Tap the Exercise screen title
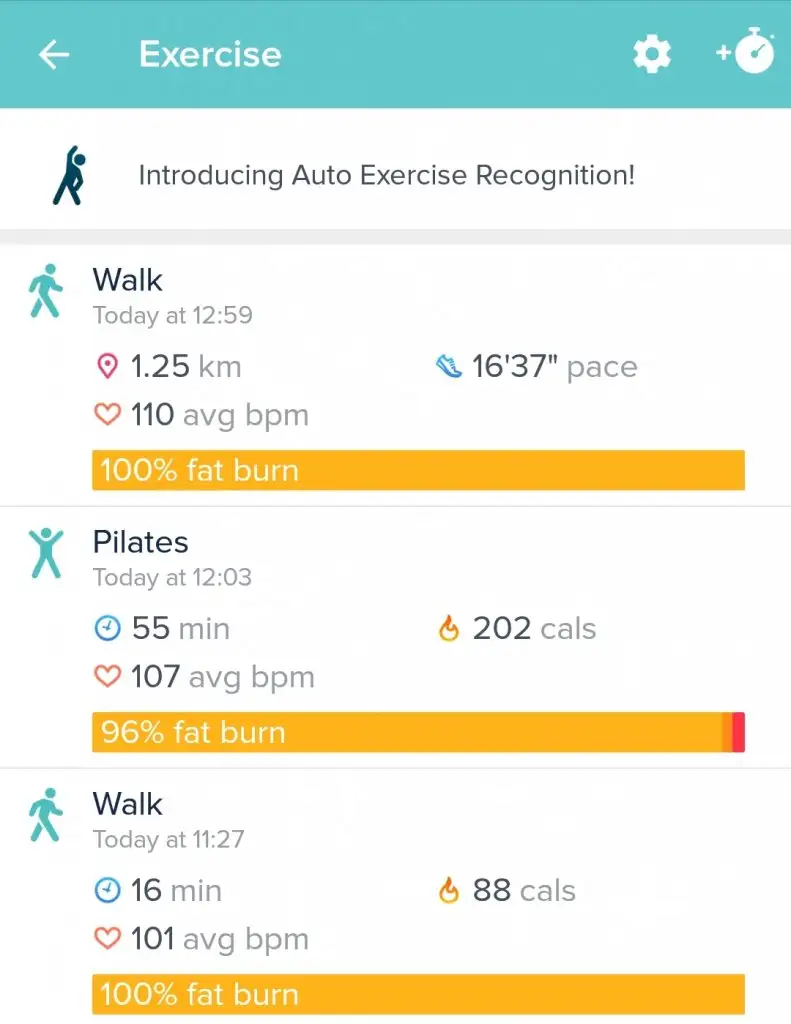Viewport: 791px width, 1024px height. click(210, 54)
